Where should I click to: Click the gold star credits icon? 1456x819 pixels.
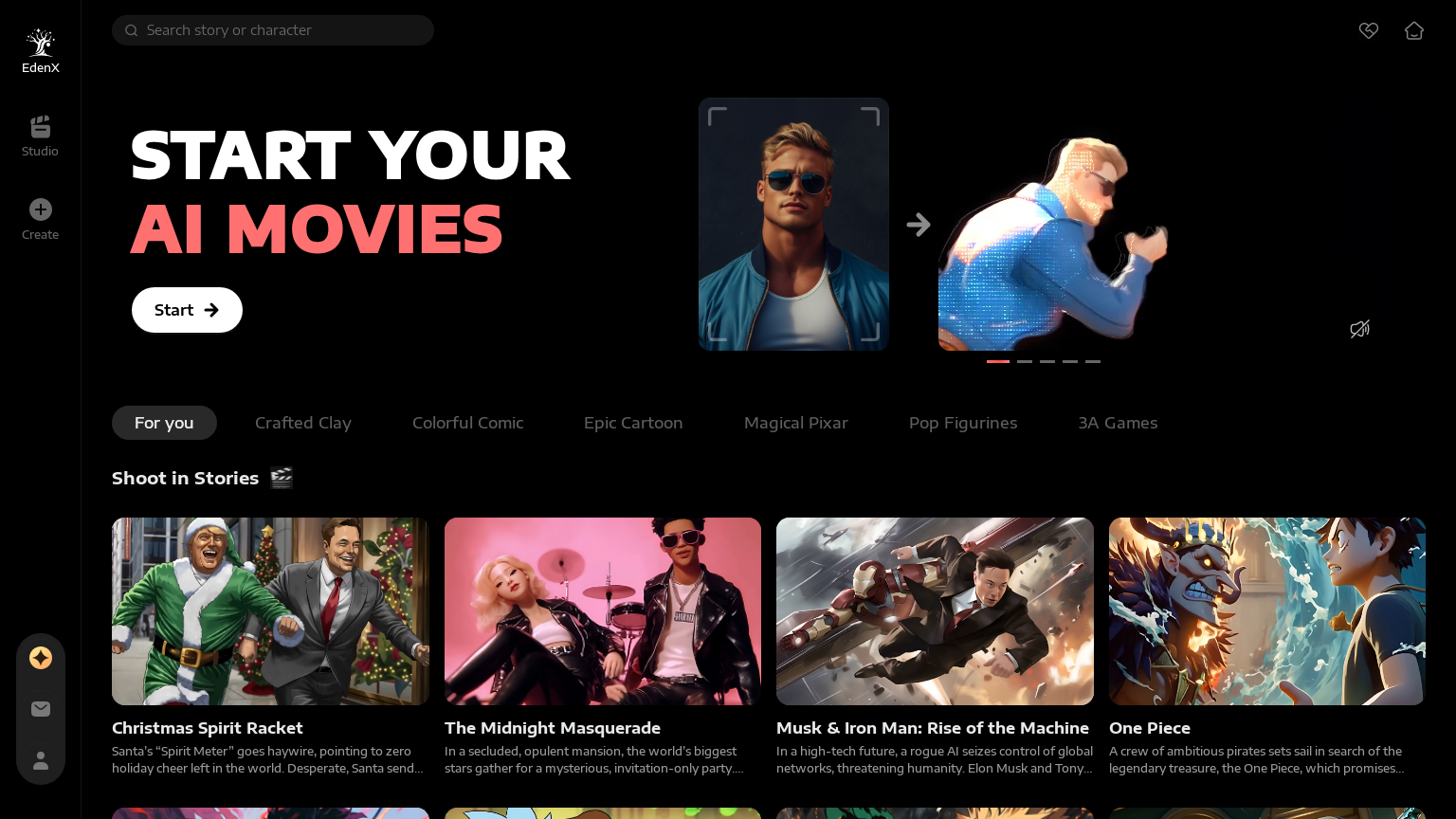pos(41,658)
